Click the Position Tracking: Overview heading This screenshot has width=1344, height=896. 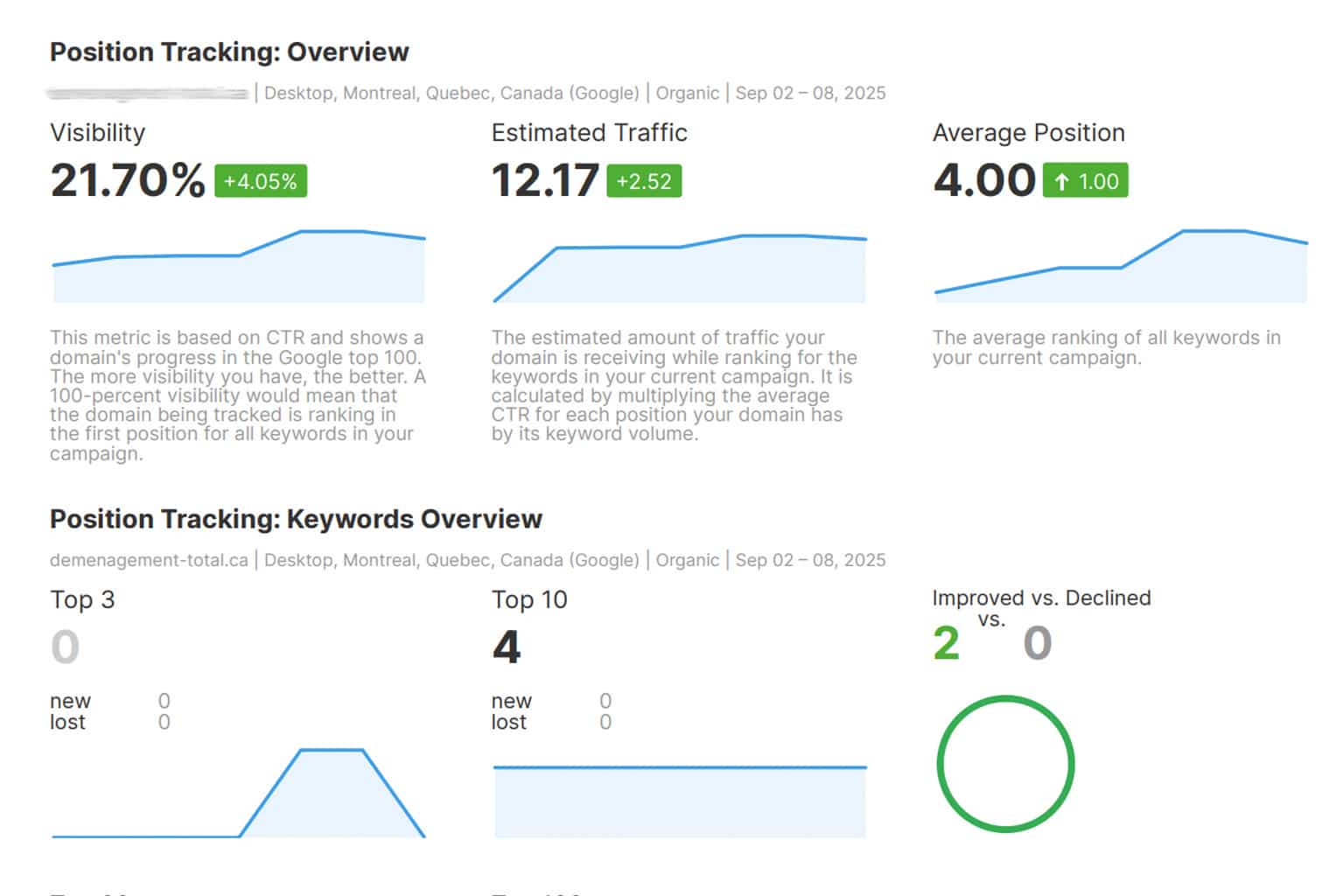(229, 52)
